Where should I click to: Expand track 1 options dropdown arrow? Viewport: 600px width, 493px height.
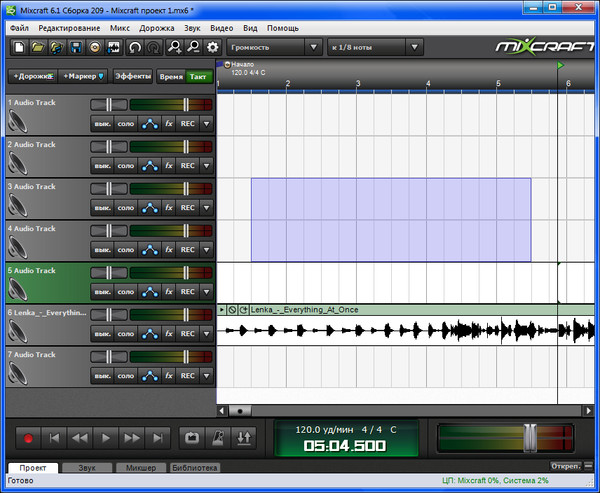point(207,124)
